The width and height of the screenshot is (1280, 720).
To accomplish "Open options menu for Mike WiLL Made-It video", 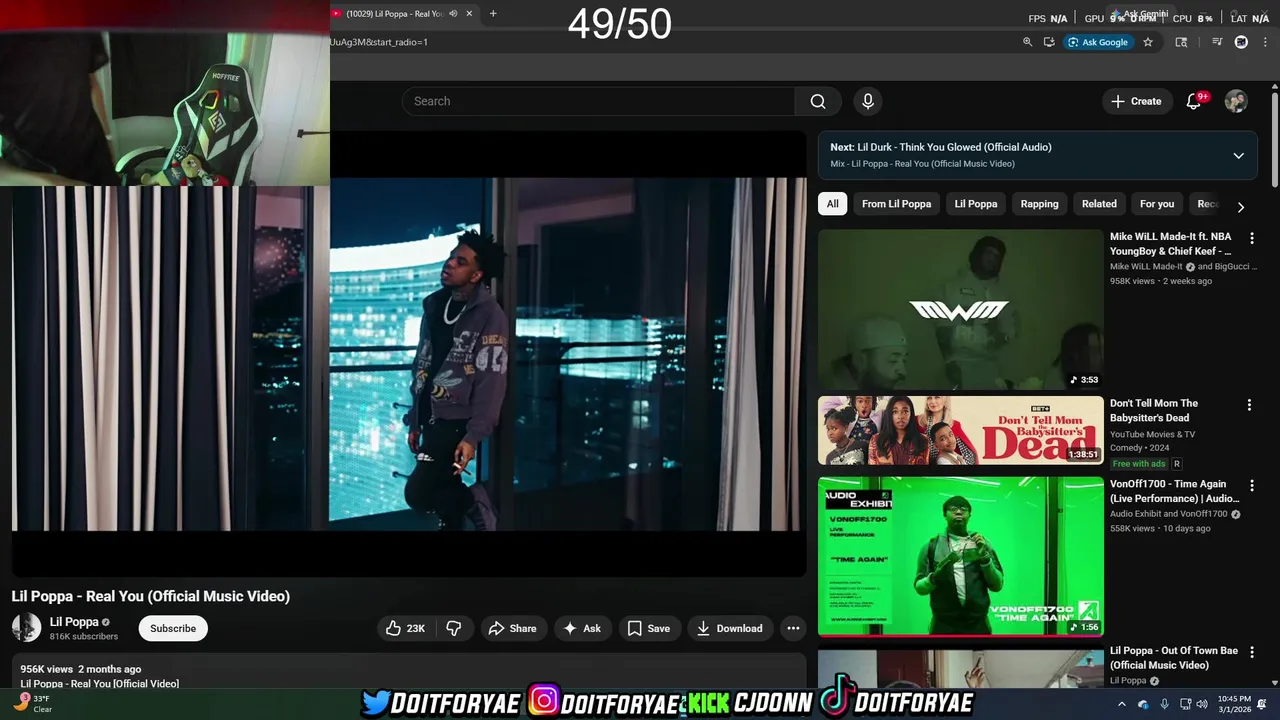I will click(x=1251, y=238).
